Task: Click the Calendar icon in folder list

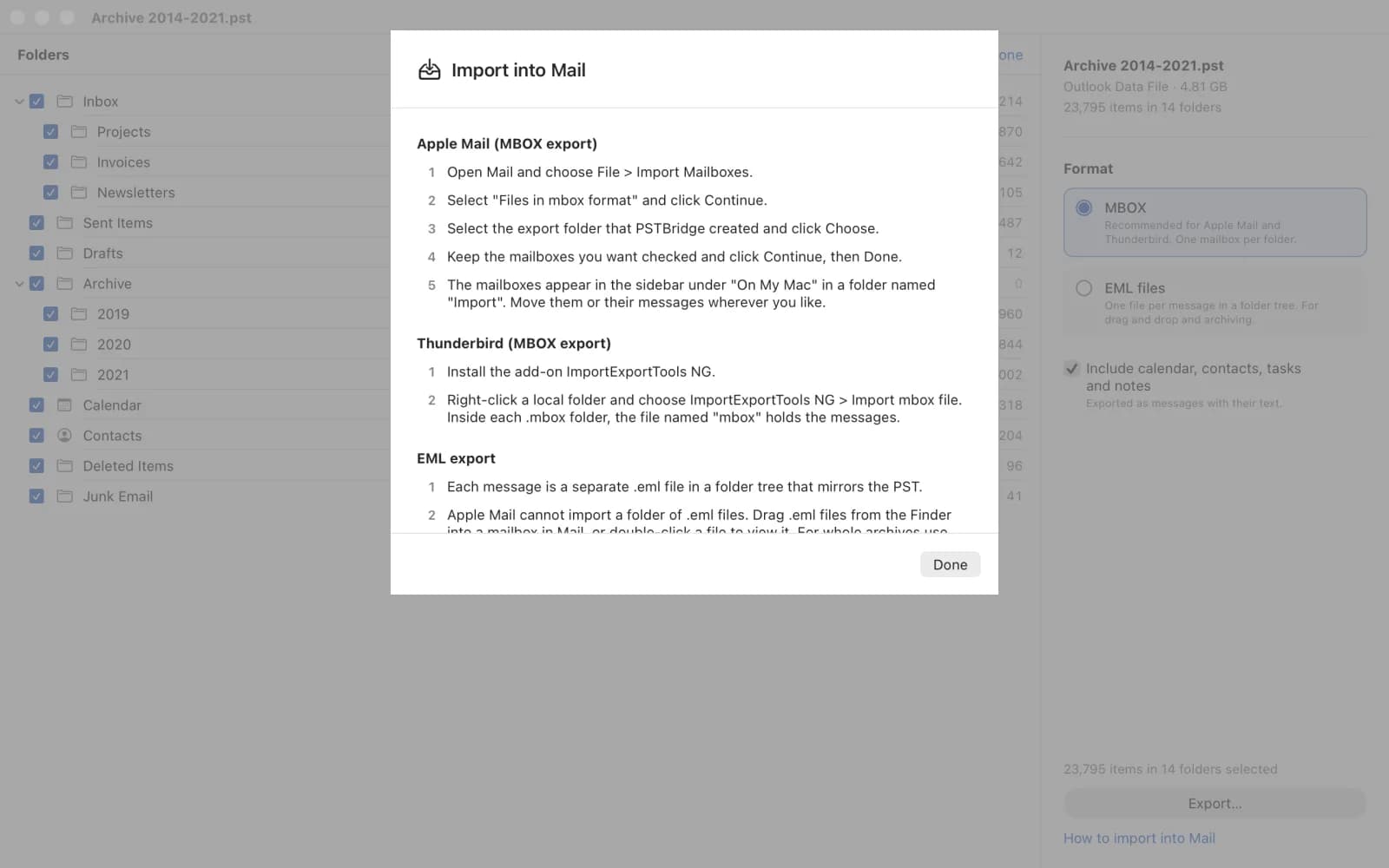Action: (64, 404)
